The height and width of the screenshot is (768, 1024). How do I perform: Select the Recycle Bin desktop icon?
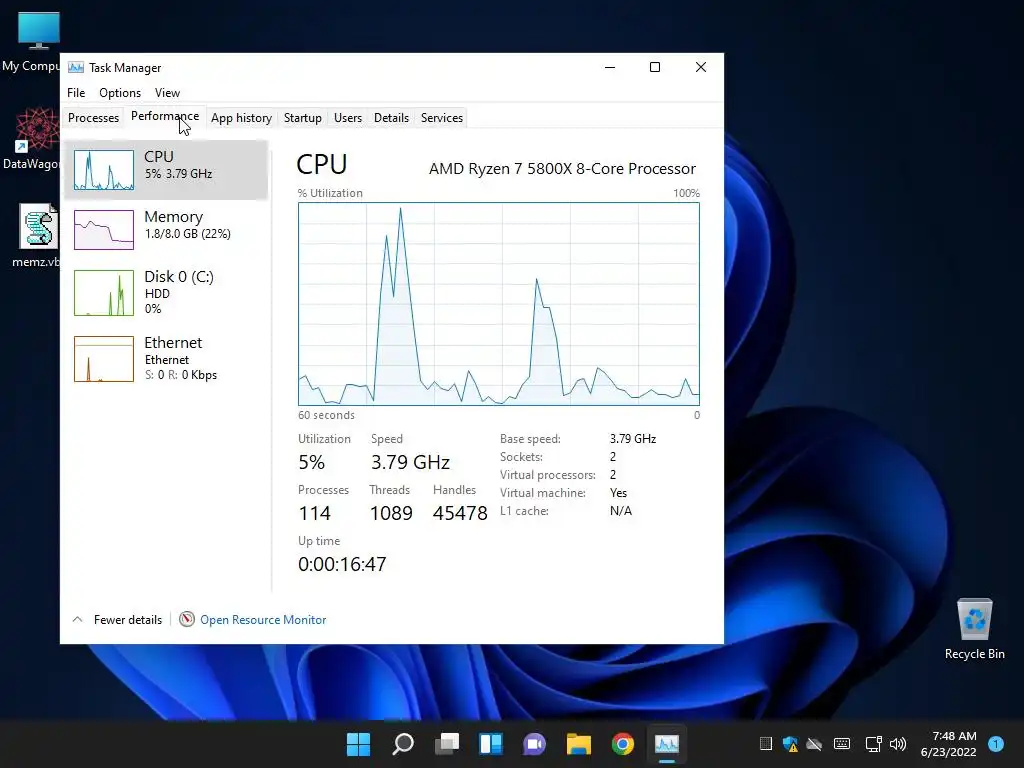click(974, 630)
